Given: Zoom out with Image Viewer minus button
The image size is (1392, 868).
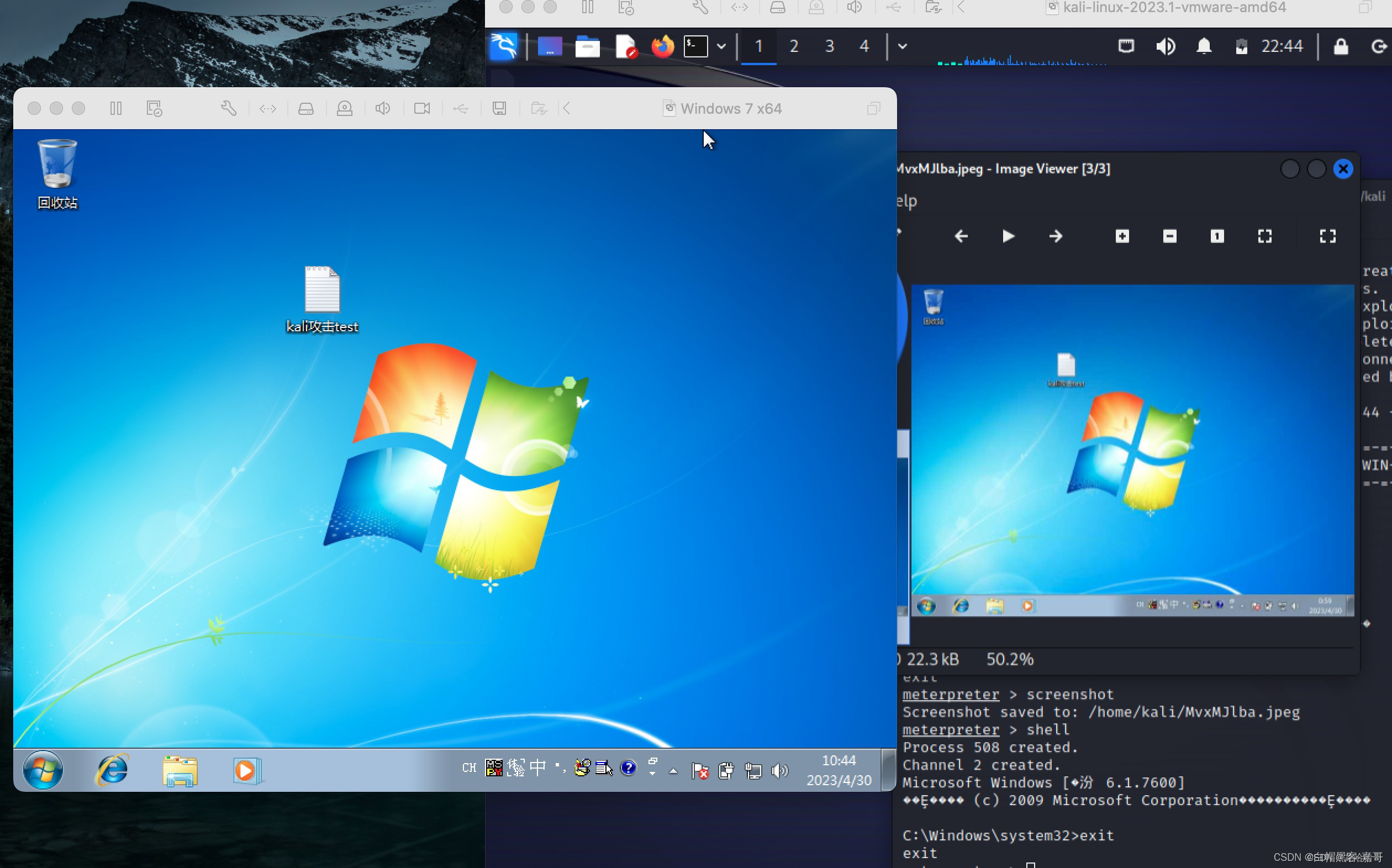Looking at the screenshot, I should click(x=1169, y=236).
